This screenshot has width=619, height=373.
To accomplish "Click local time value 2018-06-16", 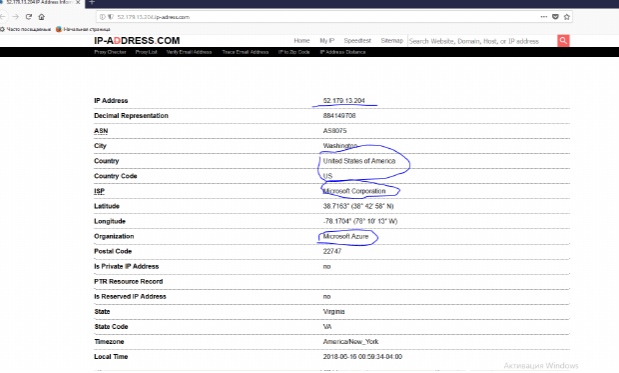I will pos(362,357).
